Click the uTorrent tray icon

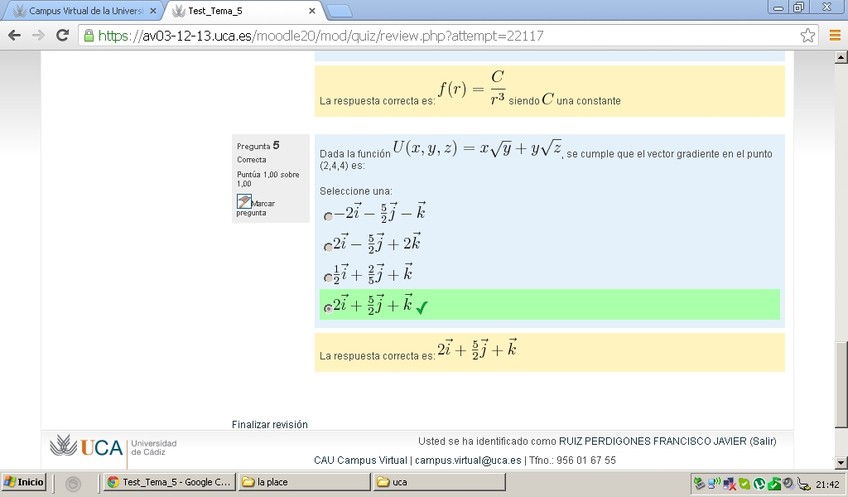pyautogui.click(x=759, y=483)
